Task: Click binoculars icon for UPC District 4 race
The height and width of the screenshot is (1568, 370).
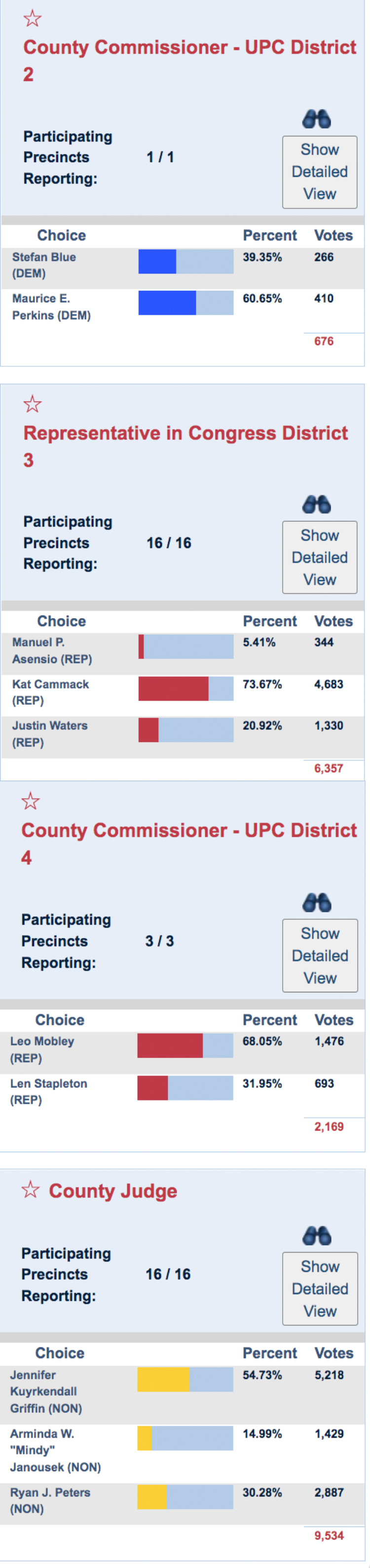Action: 316,902
